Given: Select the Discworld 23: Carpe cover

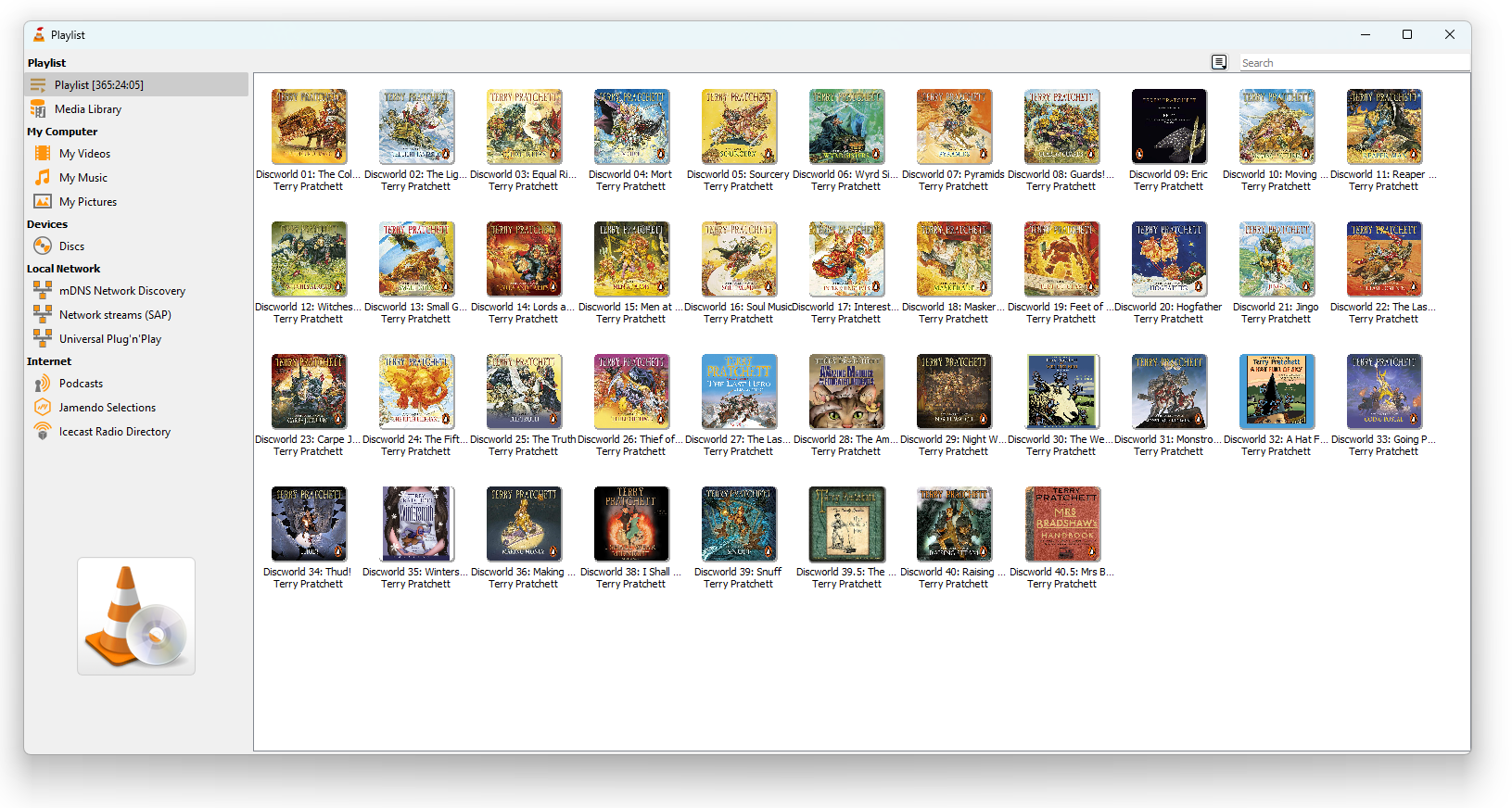Looking at the screenshot, I should tap(309, 392).
